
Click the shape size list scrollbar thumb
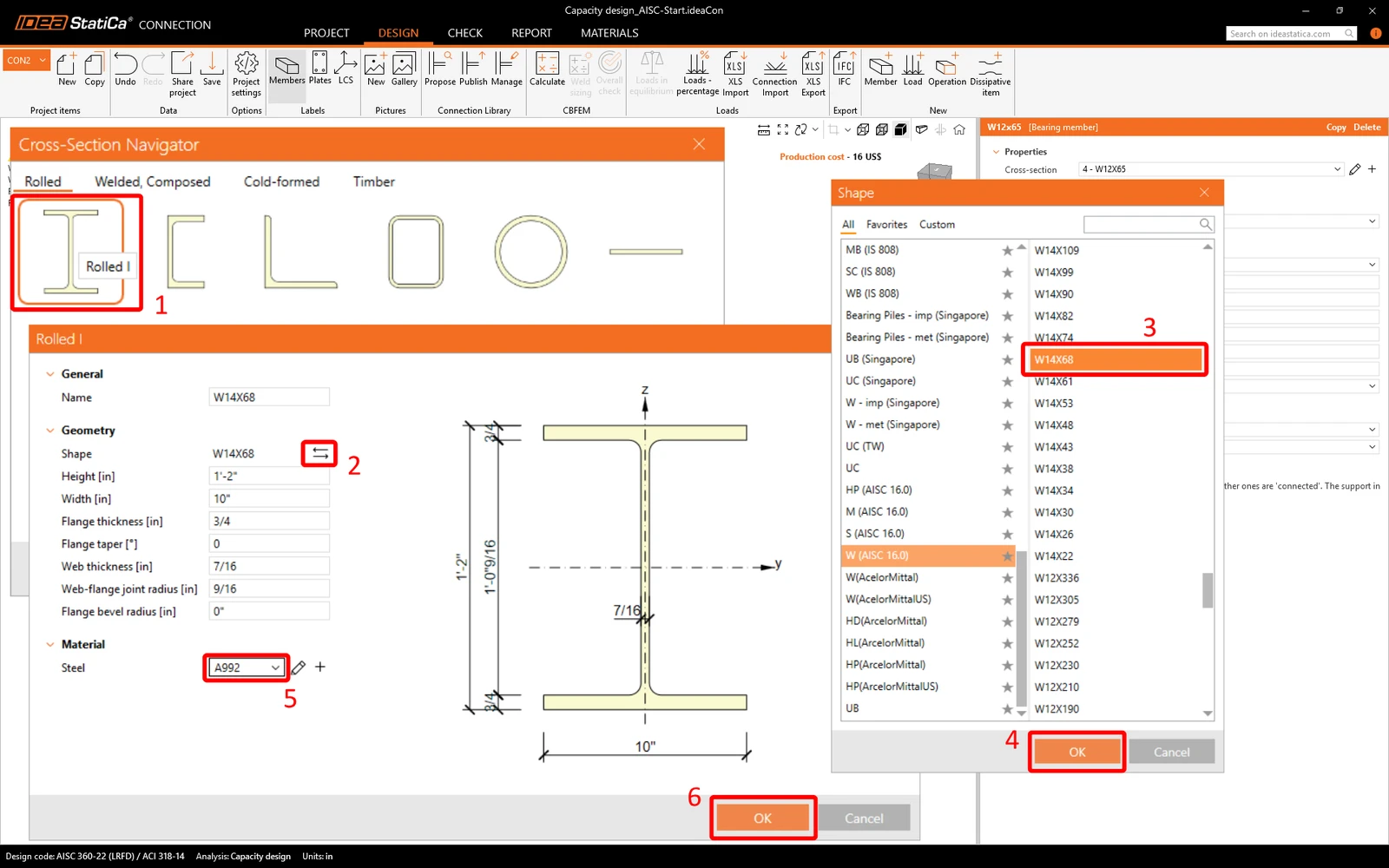[x=1208, y=590]
